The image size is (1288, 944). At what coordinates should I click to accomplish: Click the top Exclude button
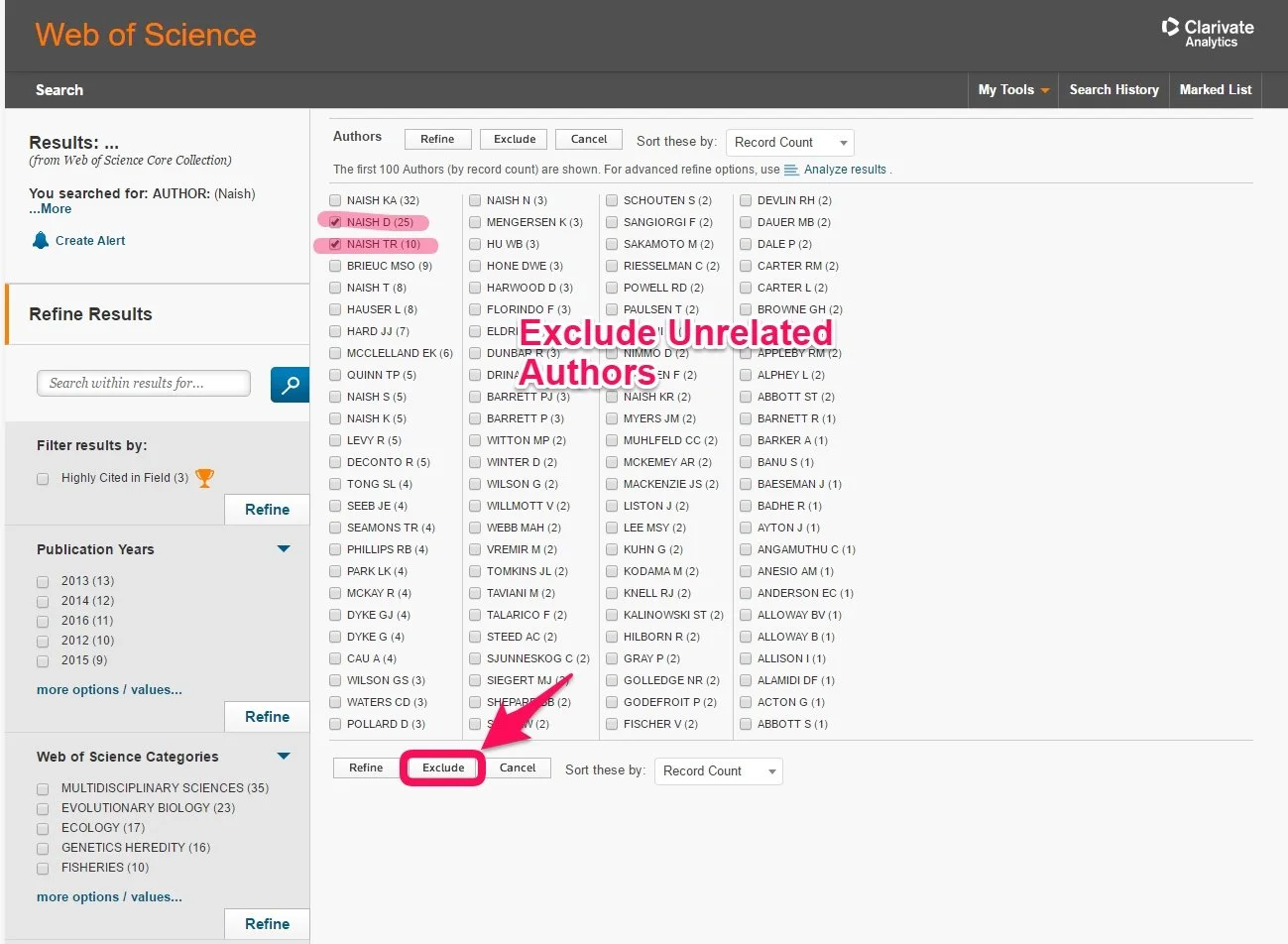click(515, 139)
